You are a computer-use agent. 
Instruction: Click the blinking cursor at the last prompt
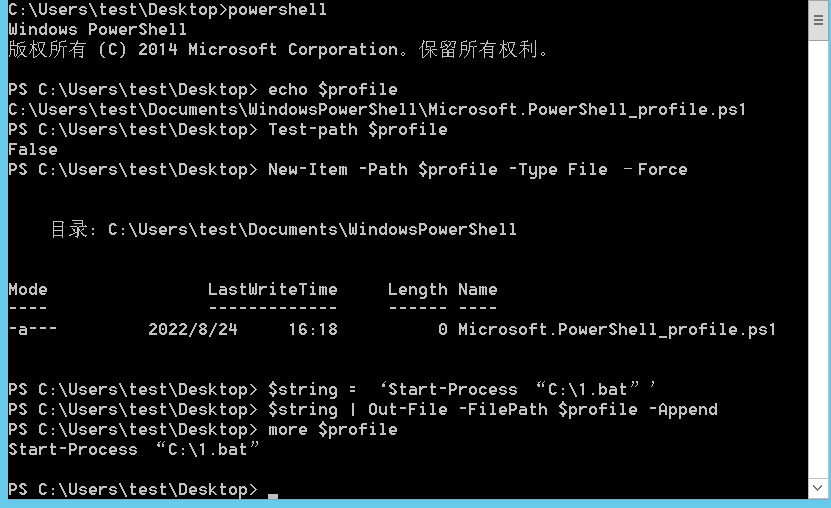pos(273,496)
